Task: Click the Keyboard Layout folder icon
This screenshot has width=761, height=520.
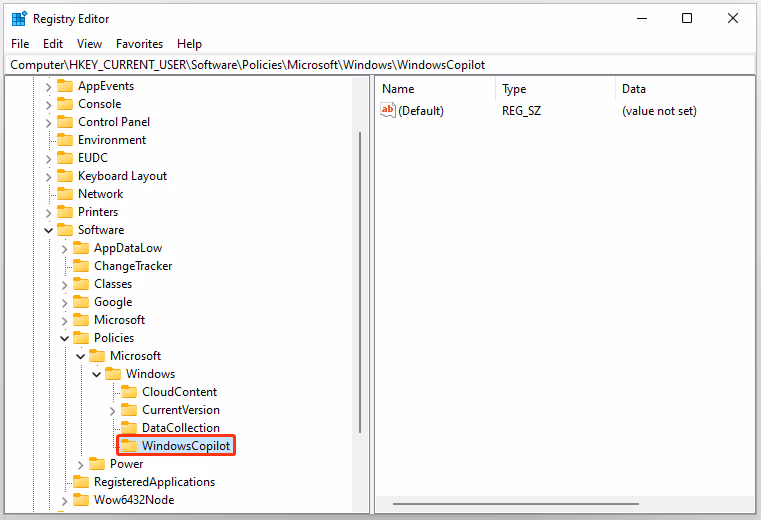Action: (65, 176)
